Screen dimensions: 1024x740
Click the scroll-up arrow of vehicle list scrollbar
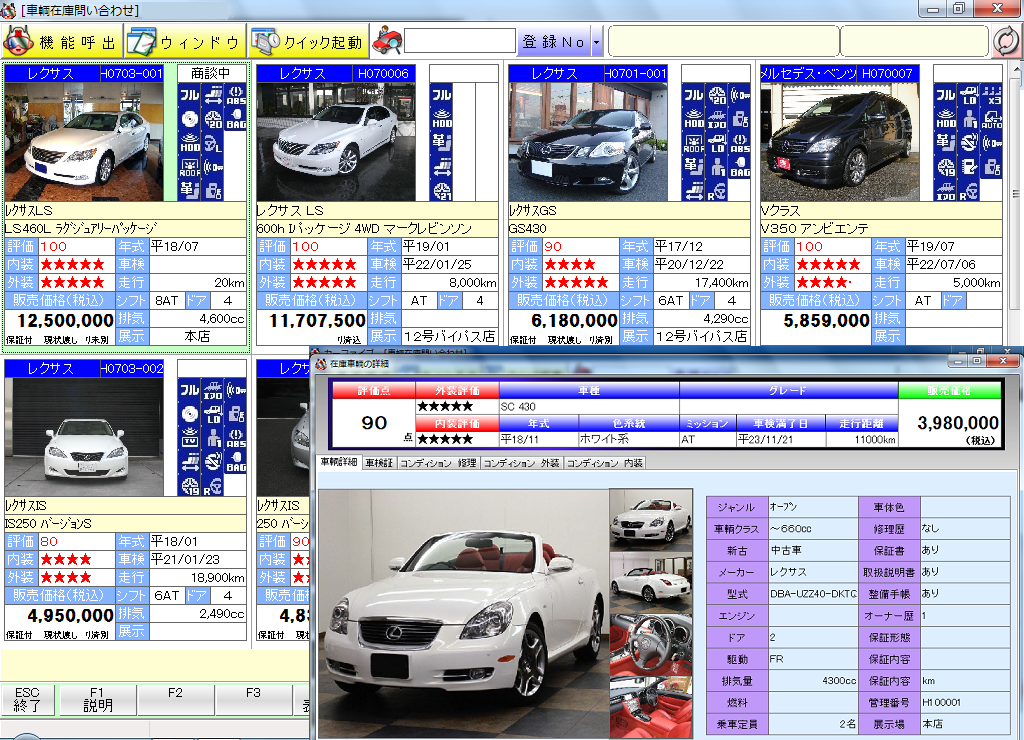tap(1016, 69)
